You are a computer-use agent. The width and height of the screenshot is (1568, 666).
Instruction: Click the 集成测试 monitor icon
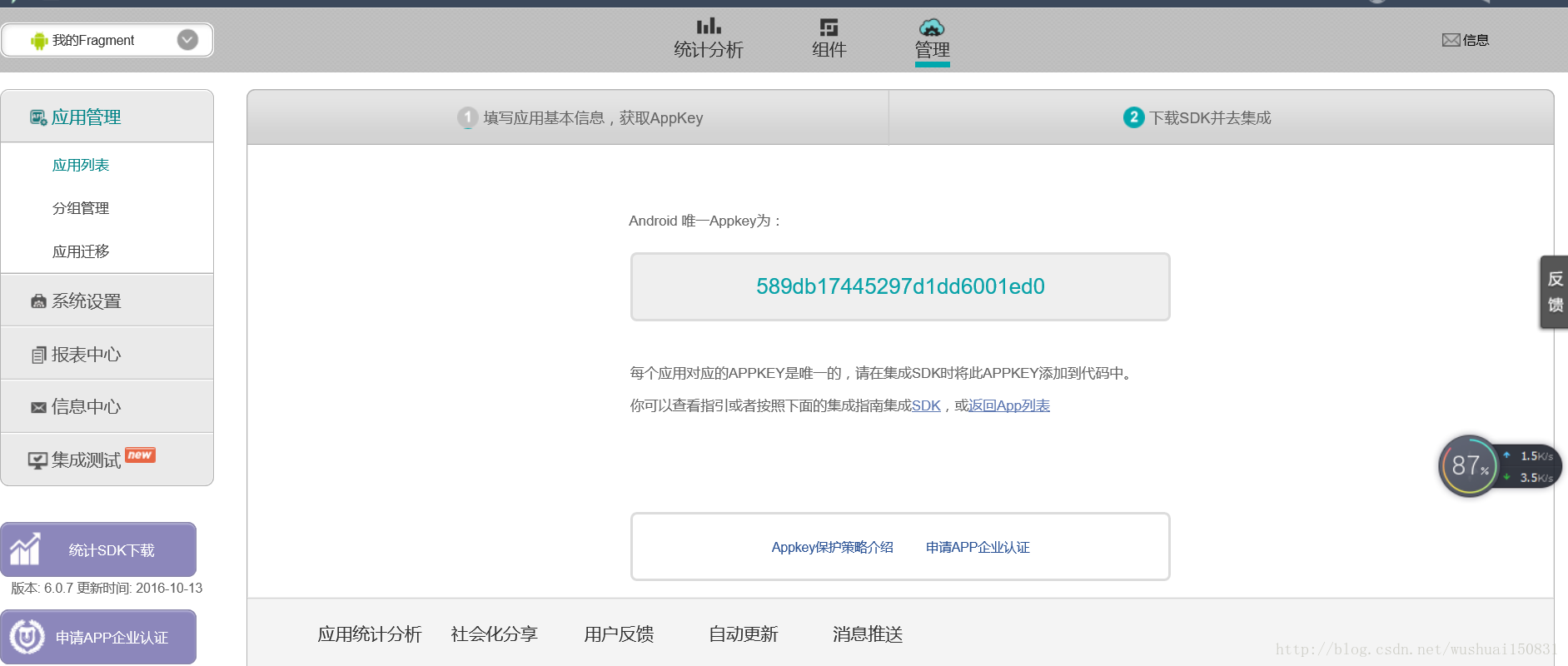coord(37,460)
